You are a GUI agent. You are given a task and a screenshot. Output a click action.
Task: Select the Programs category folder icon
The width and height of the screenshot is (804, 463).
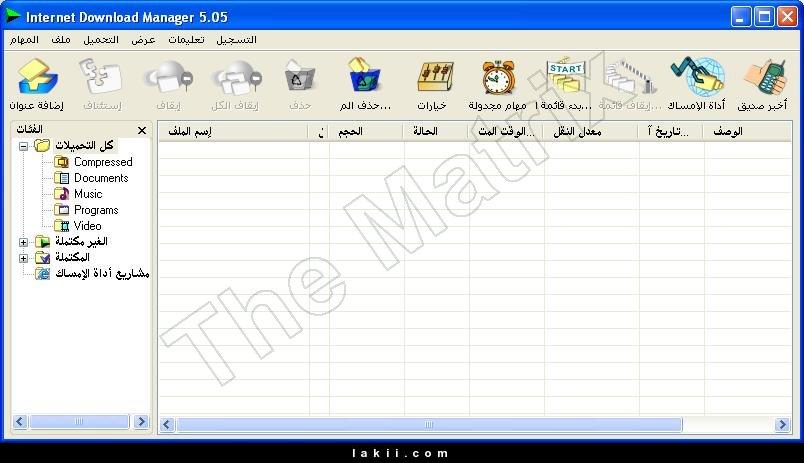point(62,210)
